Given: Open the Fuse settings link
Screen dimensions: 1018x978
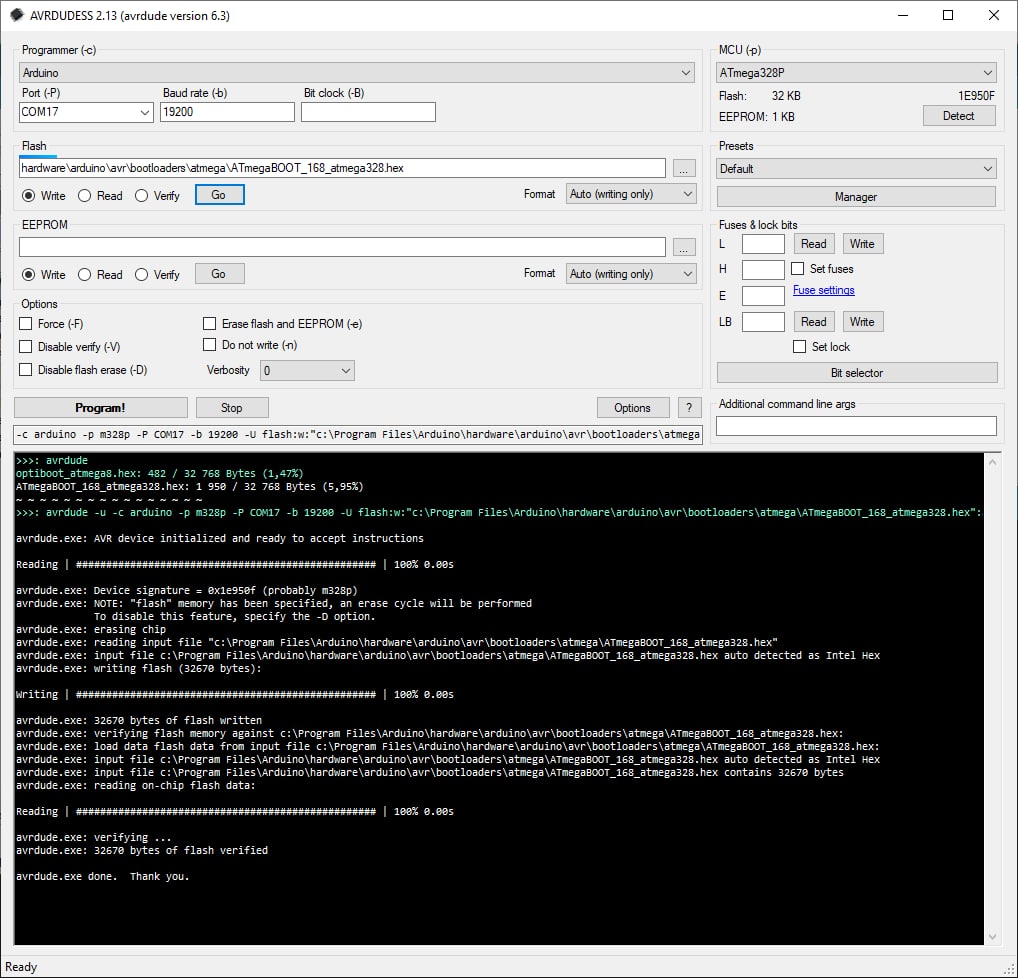Looking at the screenshot, I should (824, 290).
